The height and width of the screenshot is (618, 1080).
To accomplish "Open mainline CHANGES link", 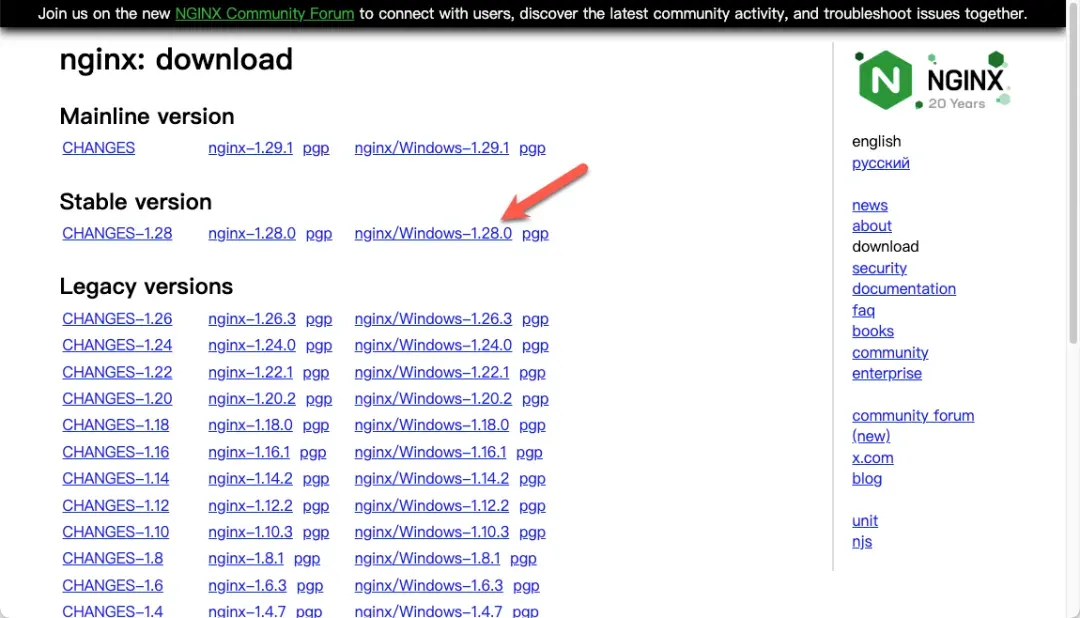I will [98, 147].
